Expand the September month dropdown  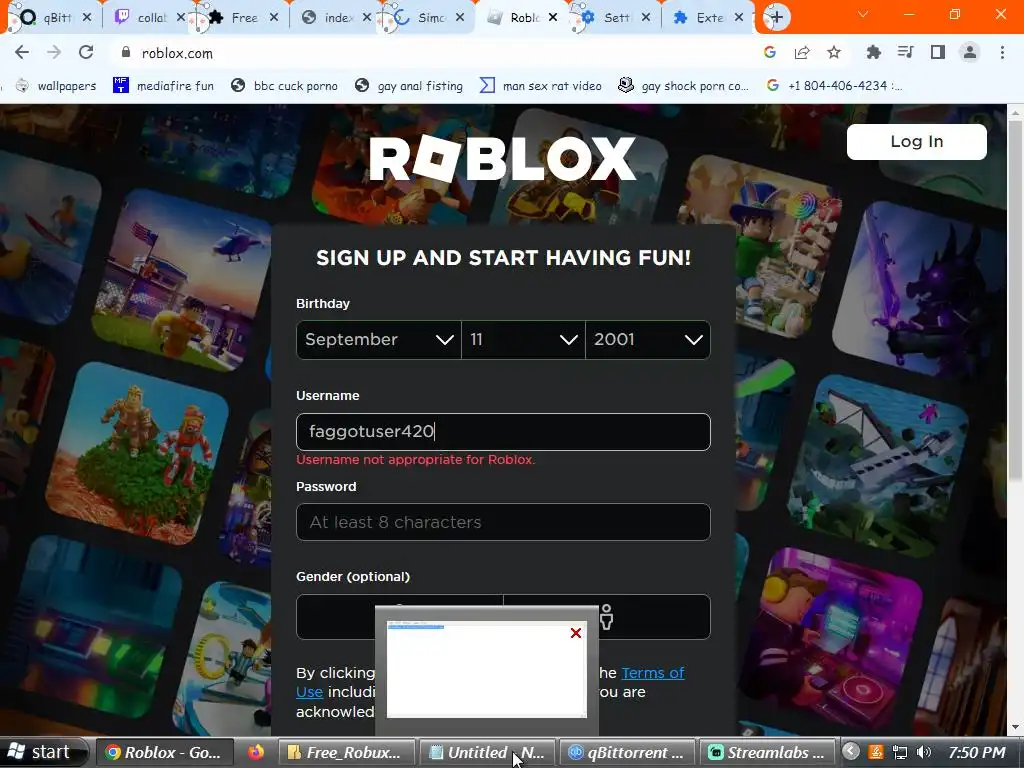pyautogui.click(x=379, y=340)
